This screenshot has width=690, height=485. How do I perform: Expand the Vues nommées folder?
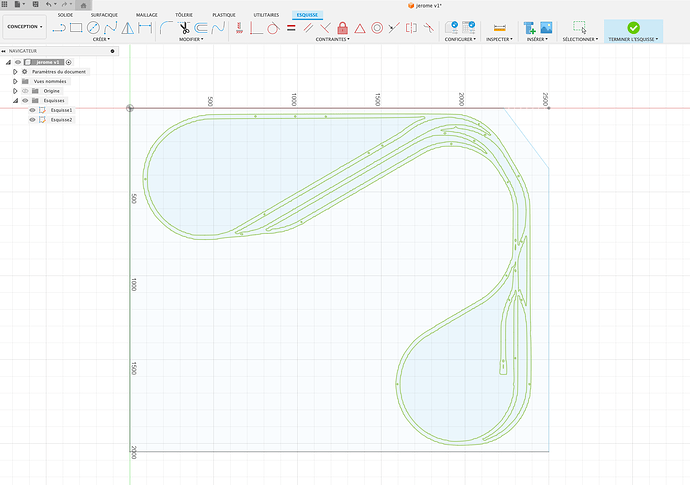[x=14, y=81]
